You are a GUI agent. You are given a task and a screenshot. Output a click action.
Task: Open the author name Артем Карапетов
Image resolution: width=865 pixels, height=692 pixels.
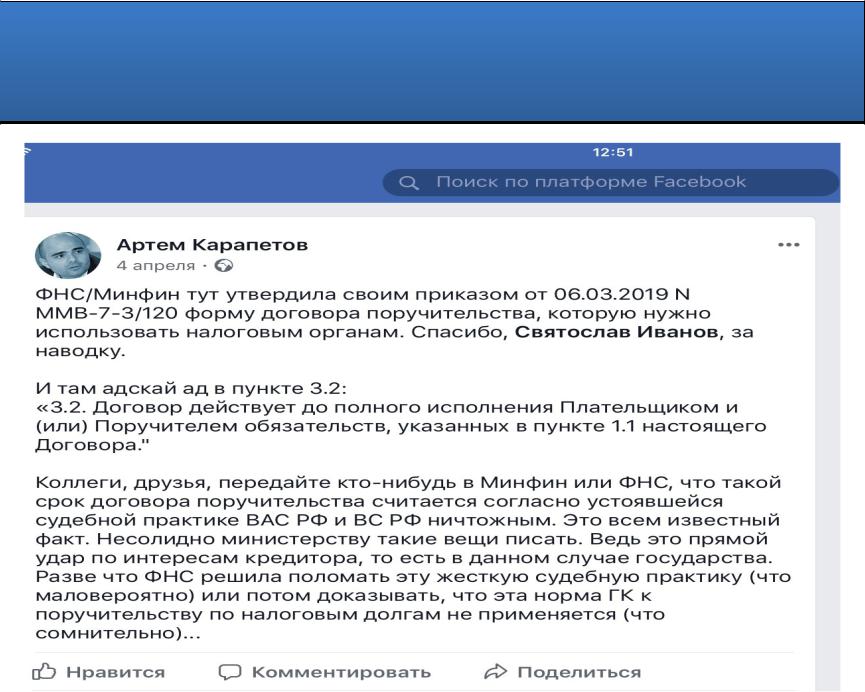tap(212, 244)
